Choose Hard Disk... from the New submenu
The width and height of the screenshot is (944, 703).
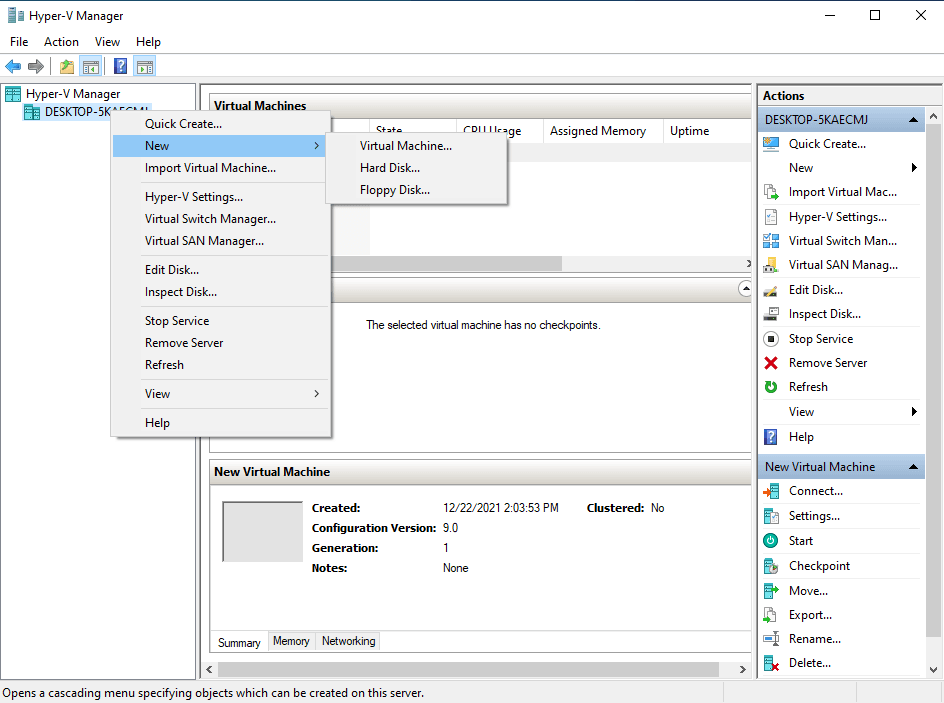417,168
